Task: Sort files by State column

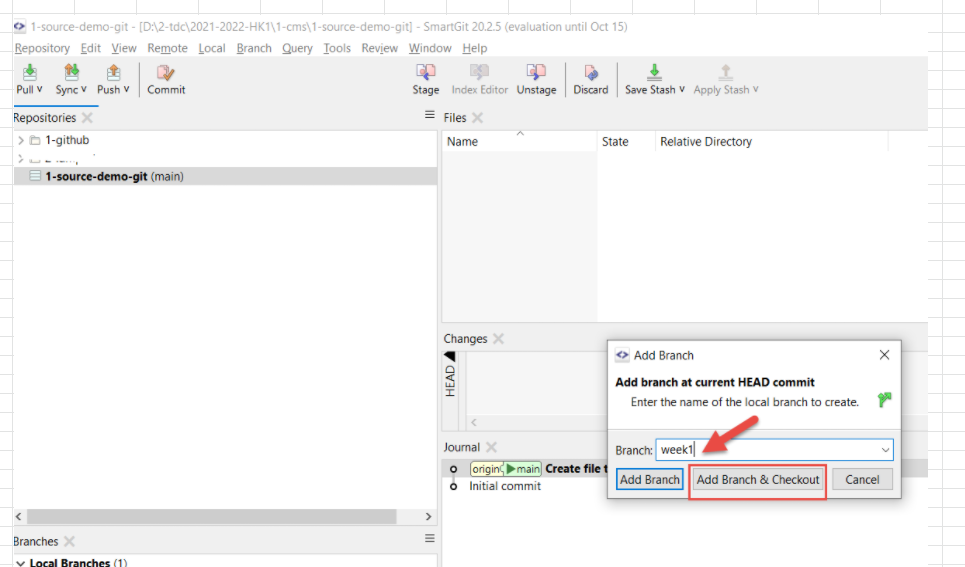Action: pyautogui.click(x=625, y=142)
